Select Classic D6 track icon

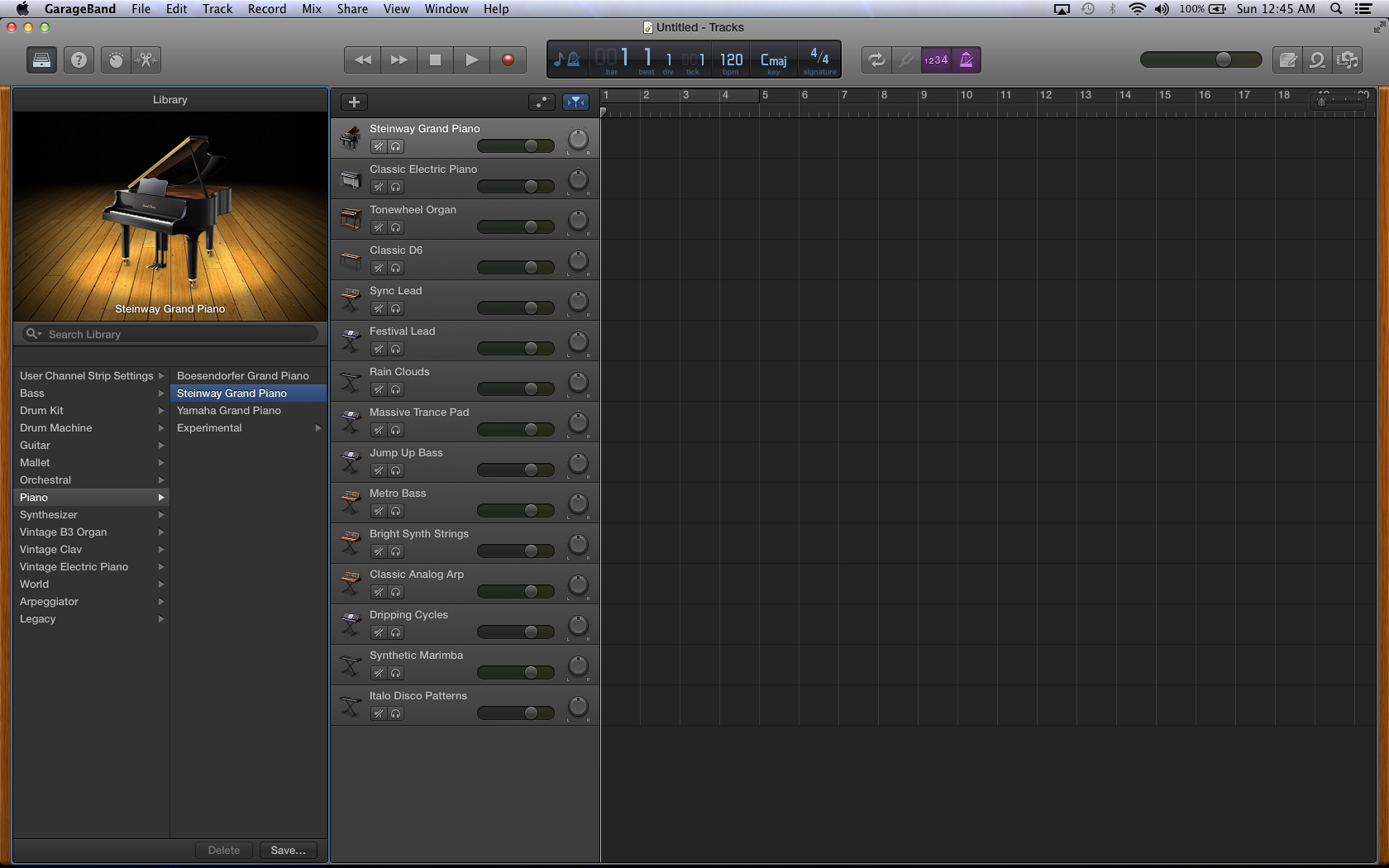point(351,260)
